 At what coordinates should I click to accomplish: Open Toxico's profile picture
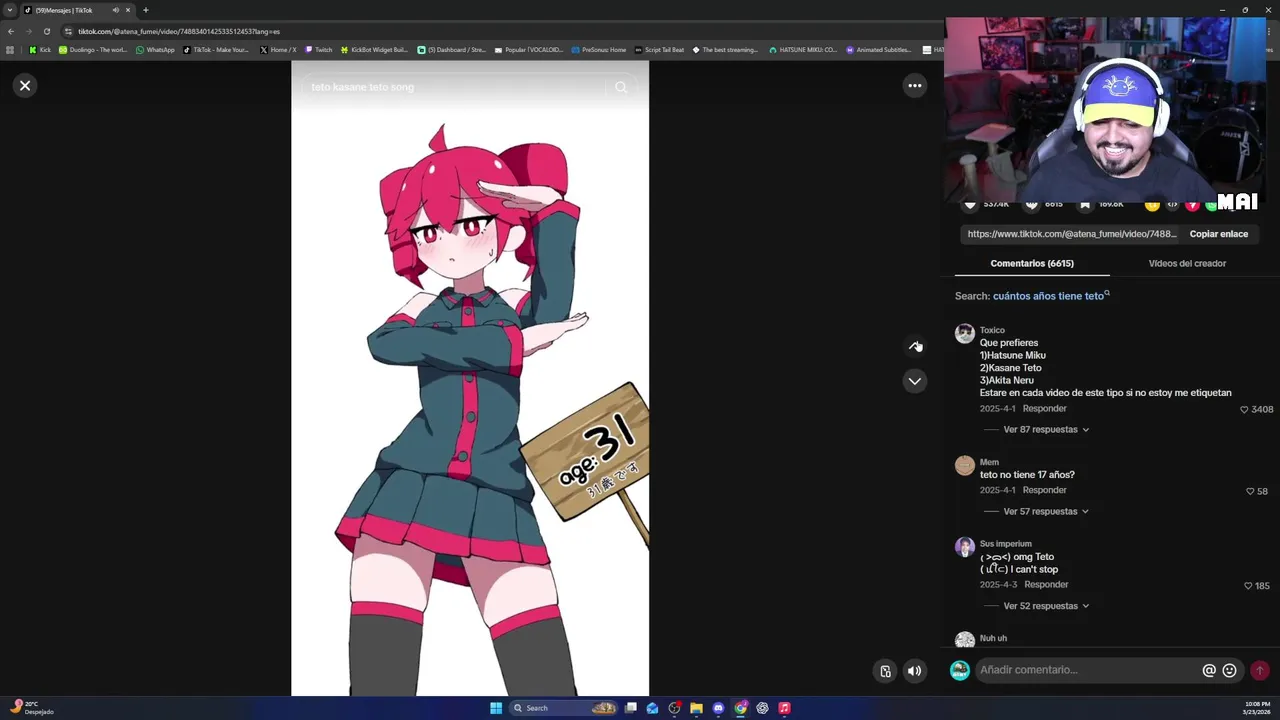964,334
